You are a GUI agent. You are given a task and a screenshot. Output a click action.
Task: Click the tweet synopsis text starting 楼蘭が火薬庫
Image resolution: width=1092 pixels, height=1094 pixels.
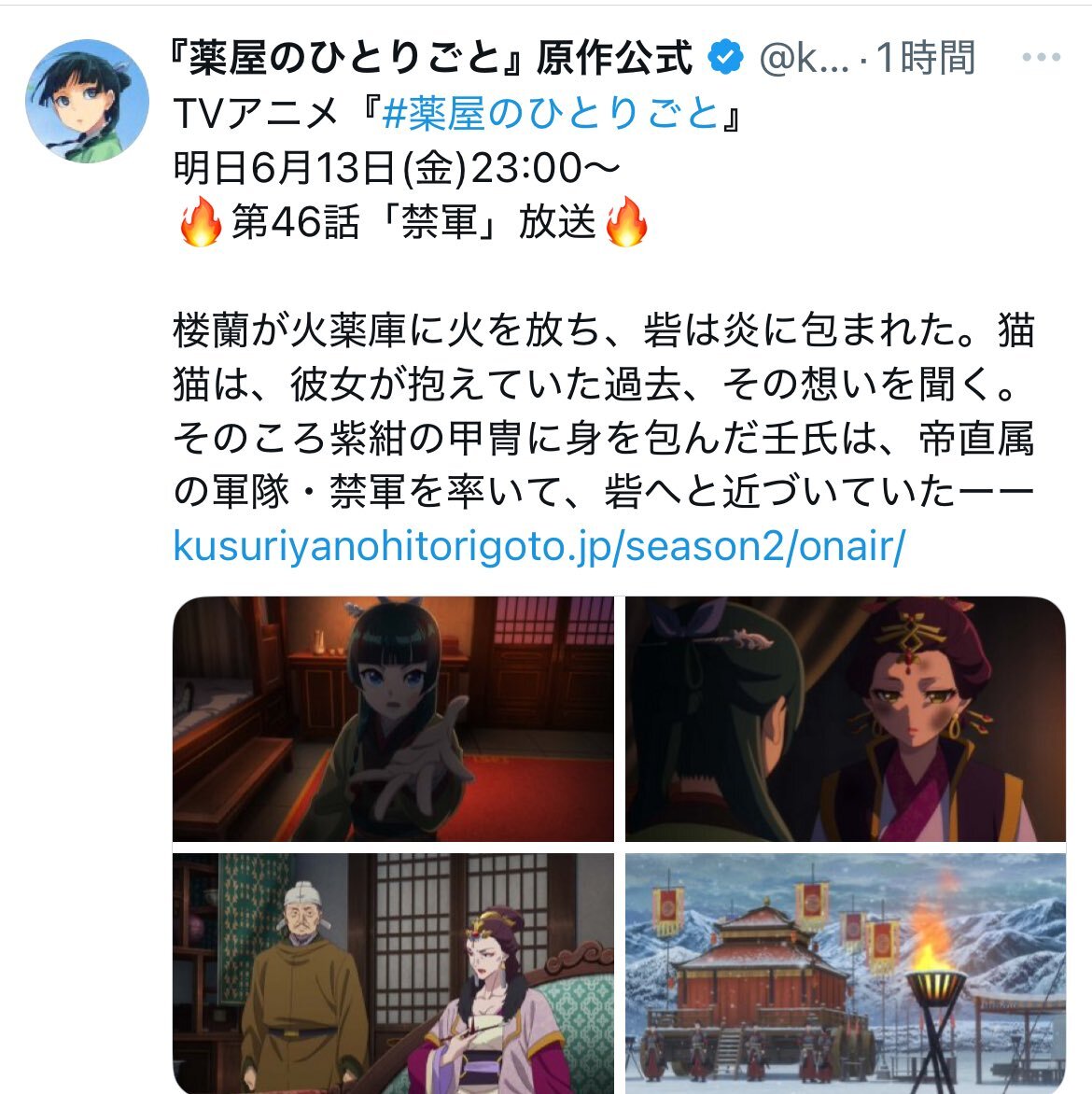(x=604, y=411)
